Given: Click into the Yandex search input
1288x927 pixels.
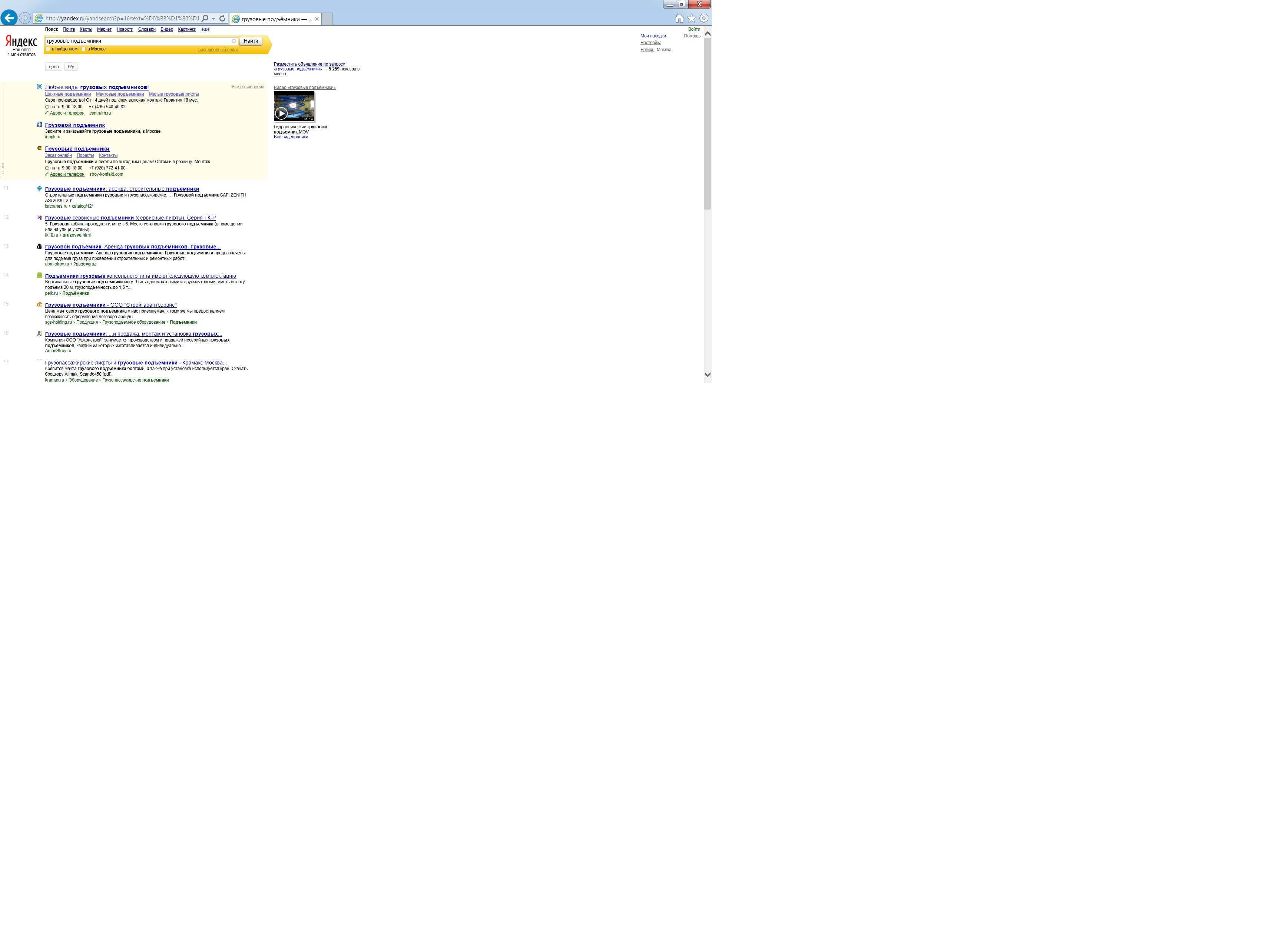Looking at the screenshot, I should (x=136, y=41).
